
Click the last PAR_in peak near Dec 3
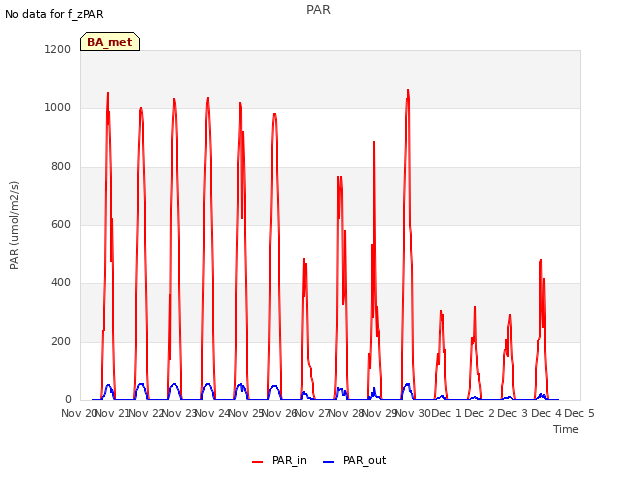541,260
